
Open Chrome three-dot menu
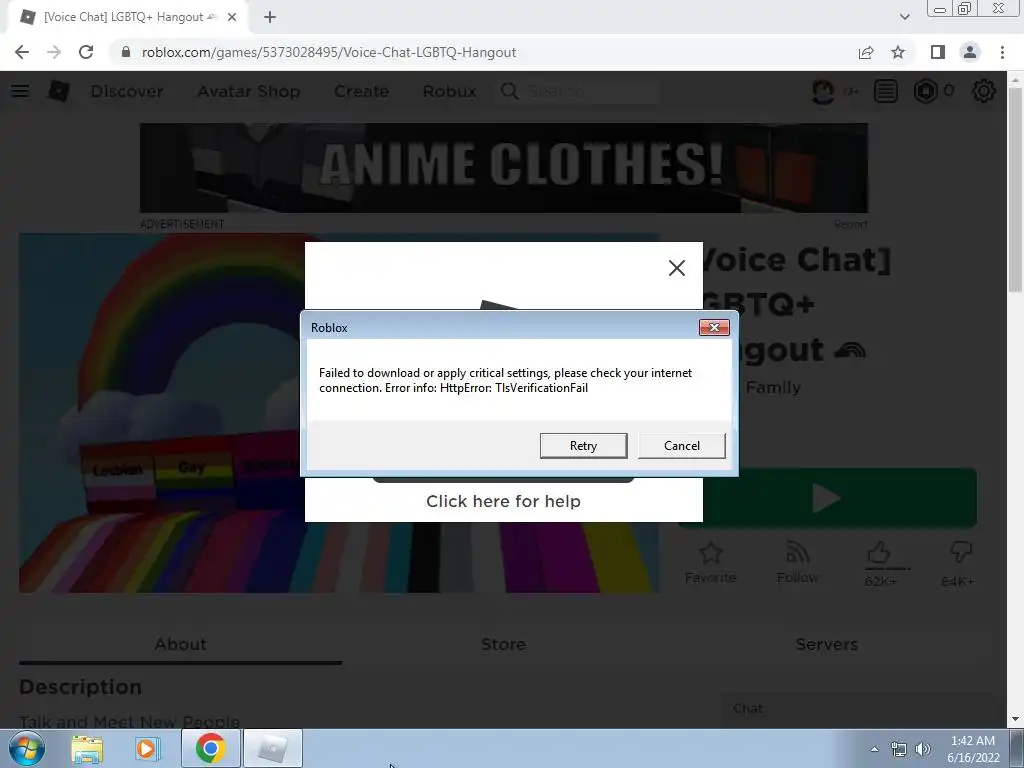click(x=1002, y=52)
